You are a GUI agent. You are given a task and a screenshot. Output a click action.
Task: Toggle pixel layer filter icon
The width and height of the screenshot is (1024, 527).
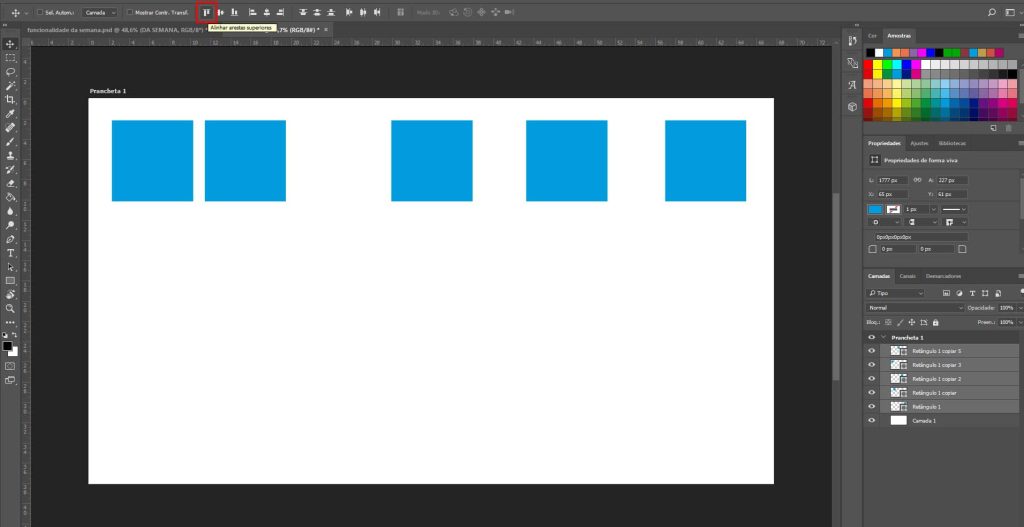point(946,293)
